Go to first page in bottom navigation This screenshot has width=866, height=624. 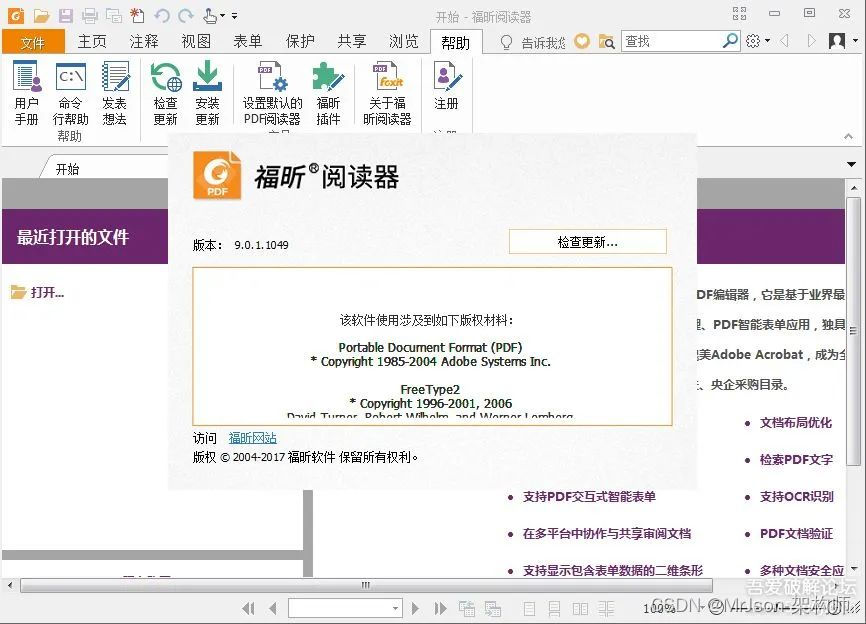(x=249, y=609)
